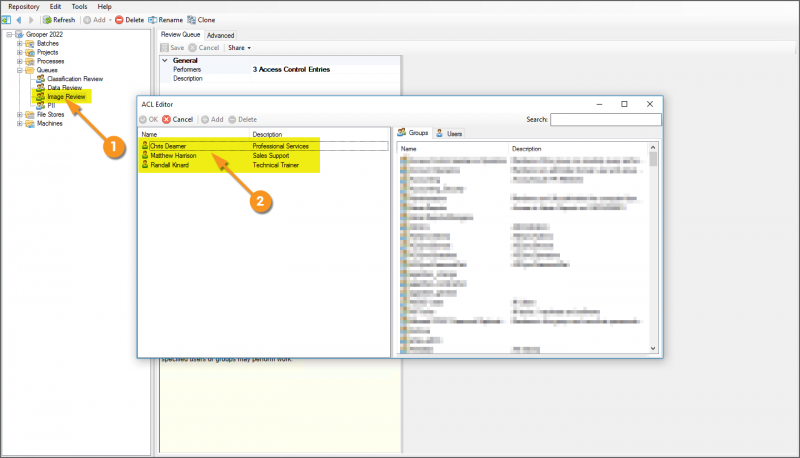Image resolution: width=800 pixels, height=458 pixels.
Task: Collapse the General property section
Action: (x=165, y=60)
